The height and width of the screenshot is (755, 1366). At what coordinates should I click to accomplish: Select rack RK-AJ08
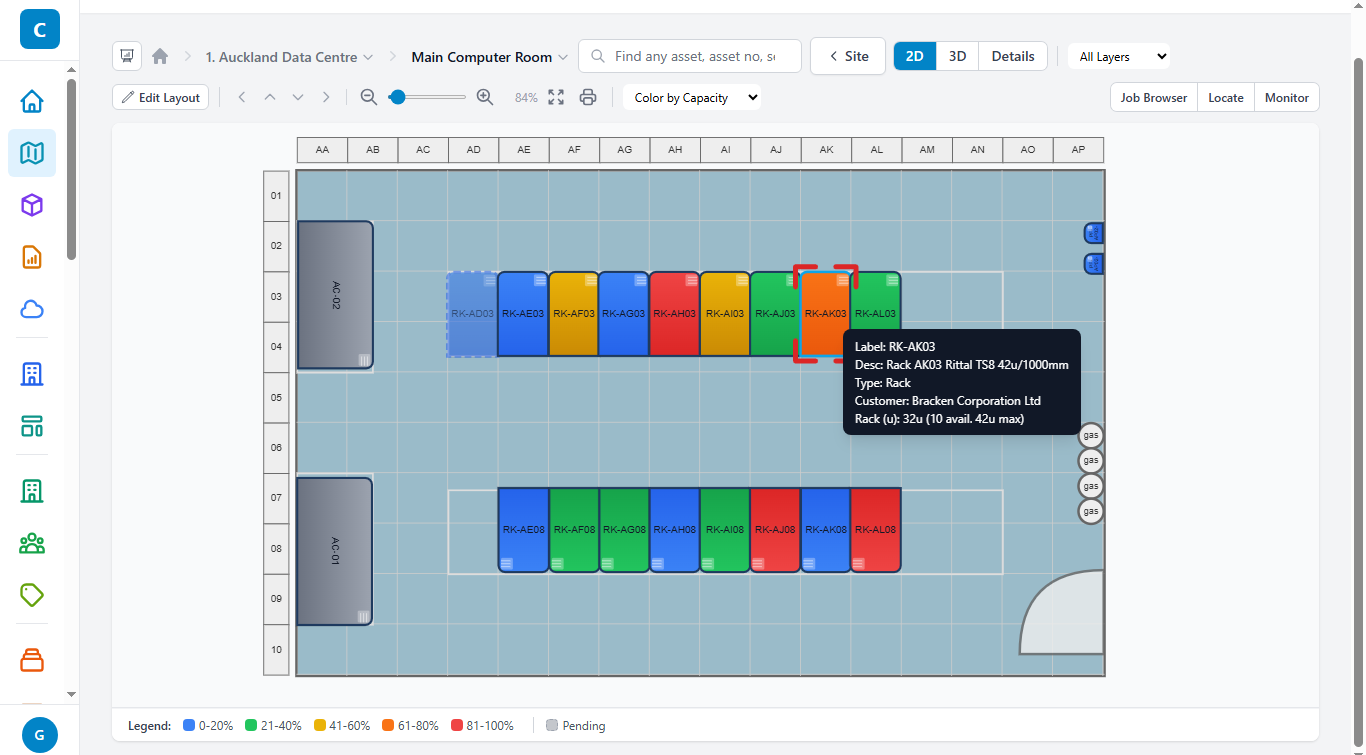pyautogui.click(x=775, y=530)
